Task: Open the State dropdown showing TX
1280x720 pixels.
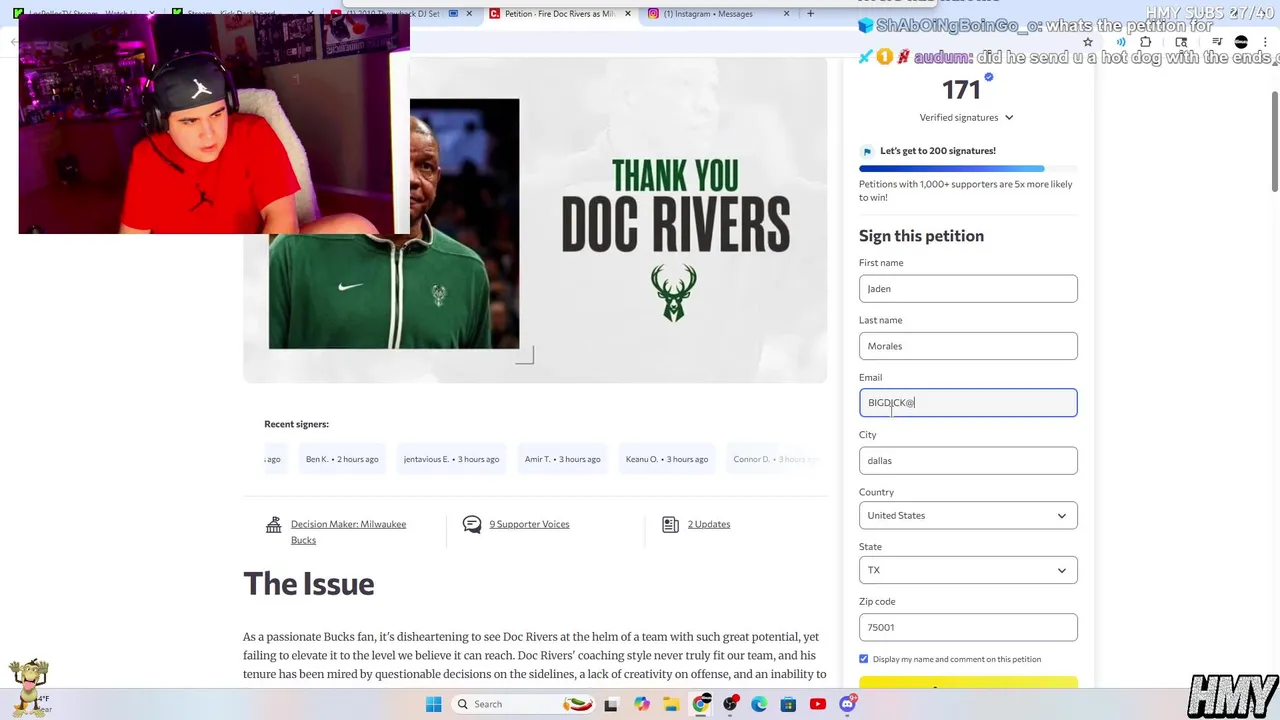Action: (968, 570)
